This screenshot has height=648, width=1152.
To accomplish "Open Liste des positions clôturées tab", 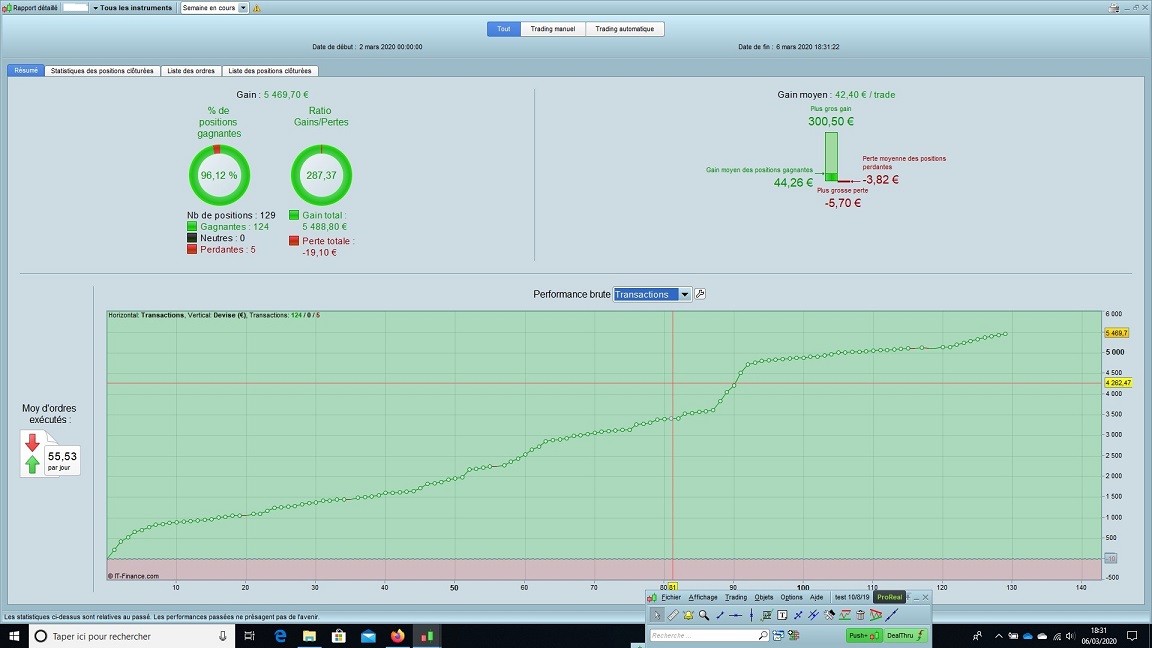I will click(270, 71).
